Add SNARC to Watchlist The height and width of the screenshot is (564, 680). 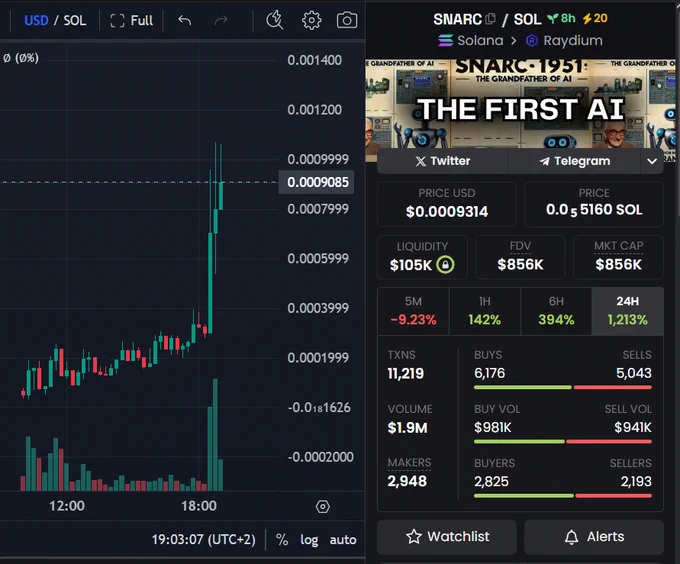tap(447, 537)
